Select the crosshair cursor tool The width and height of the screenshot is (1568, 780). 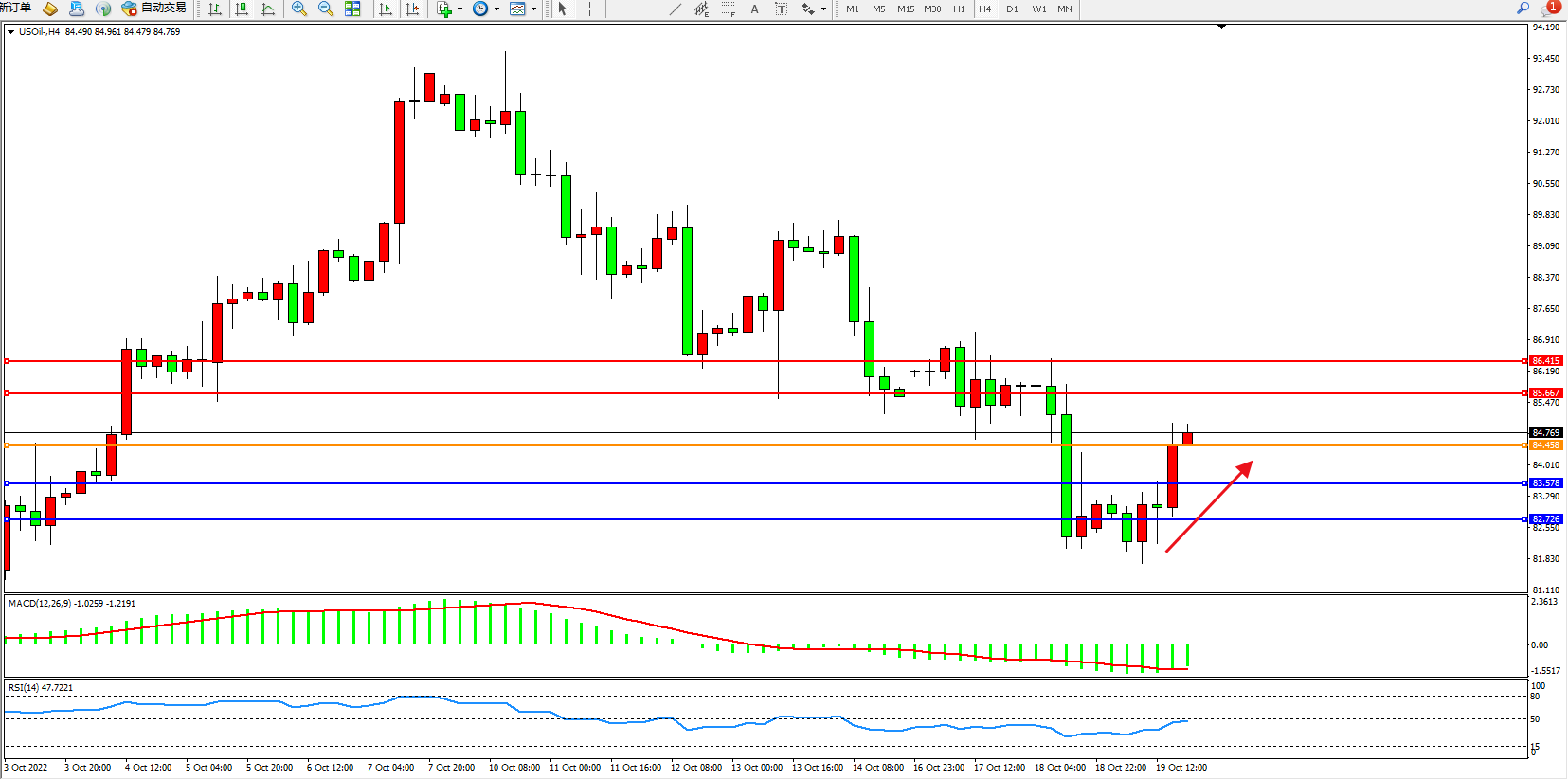point(589,9)
